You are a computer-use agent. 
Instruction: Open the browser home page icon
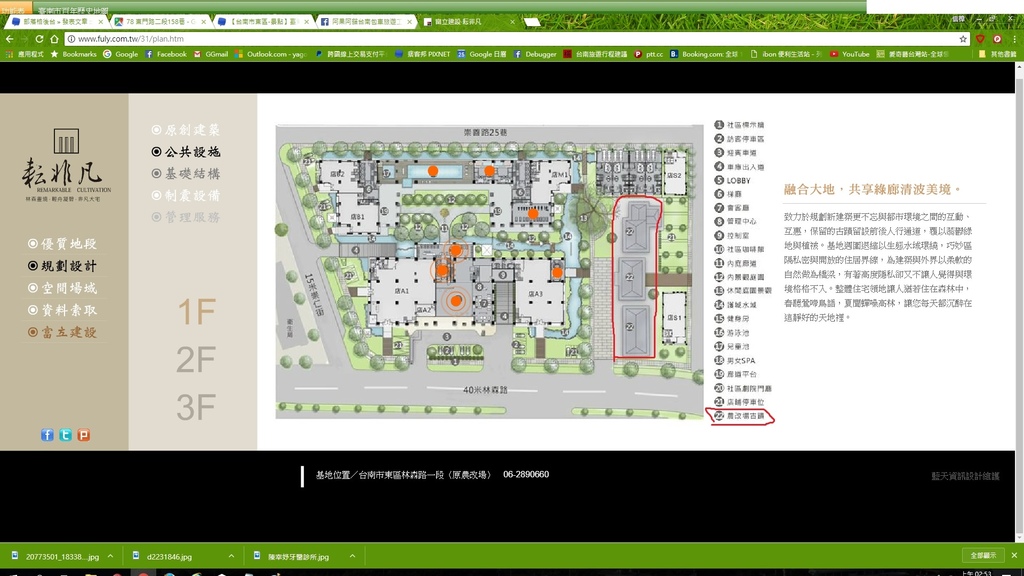(54, 39)
